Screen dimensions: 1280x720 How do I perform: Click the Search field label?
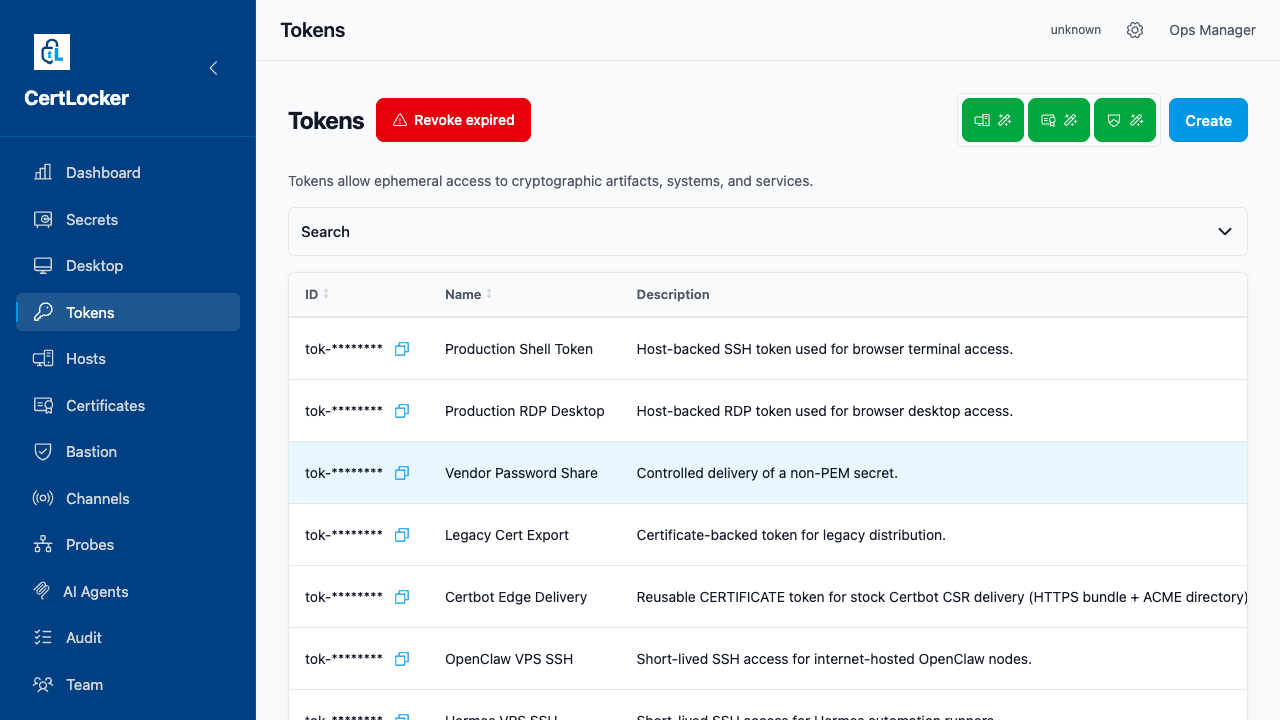(x=325, y=232)
